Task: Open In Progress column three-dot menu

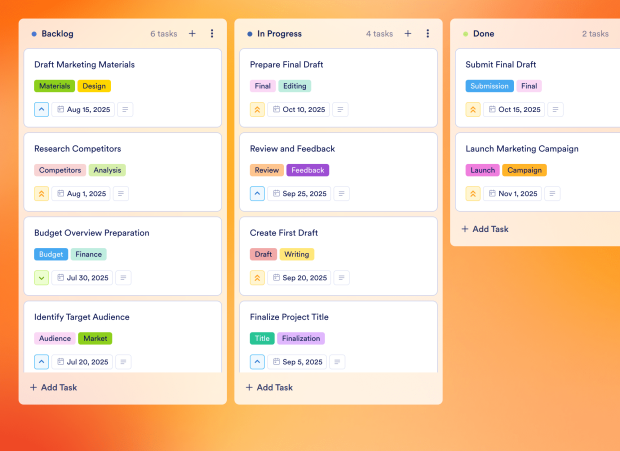Action: pos(428,33)
